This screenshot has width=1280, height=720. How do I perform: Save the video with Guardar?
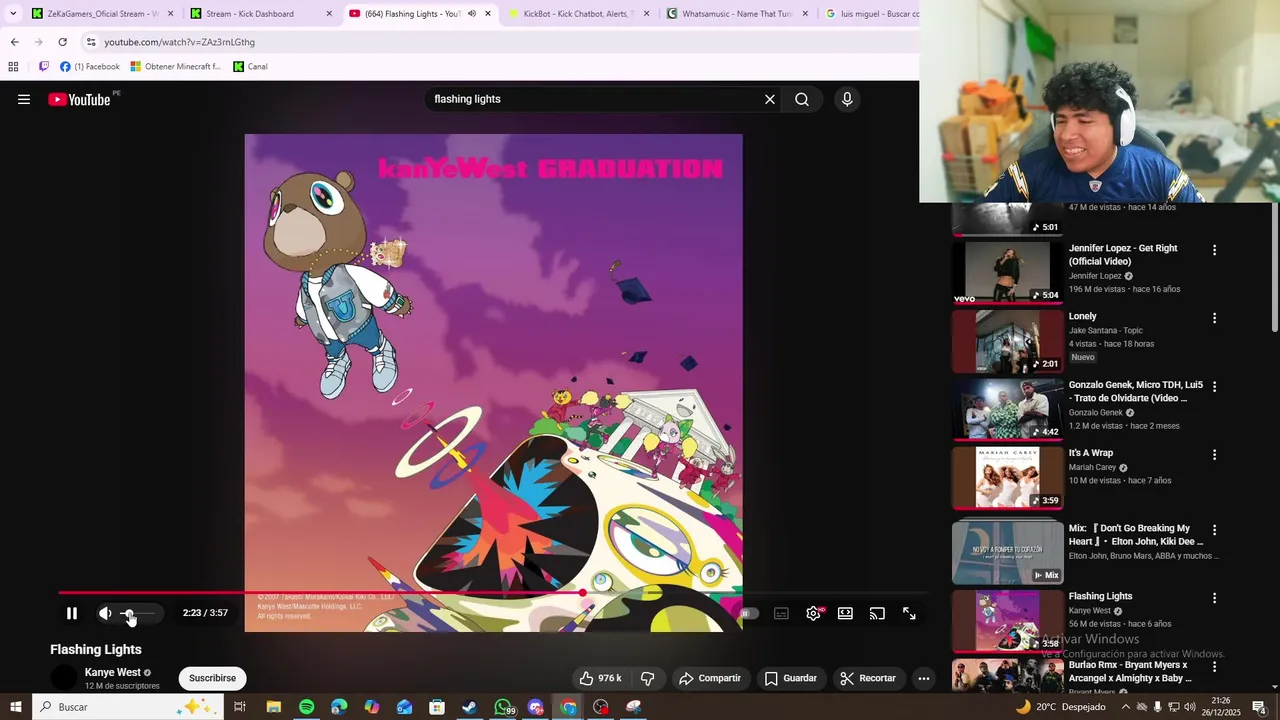[x=791, y=678]
